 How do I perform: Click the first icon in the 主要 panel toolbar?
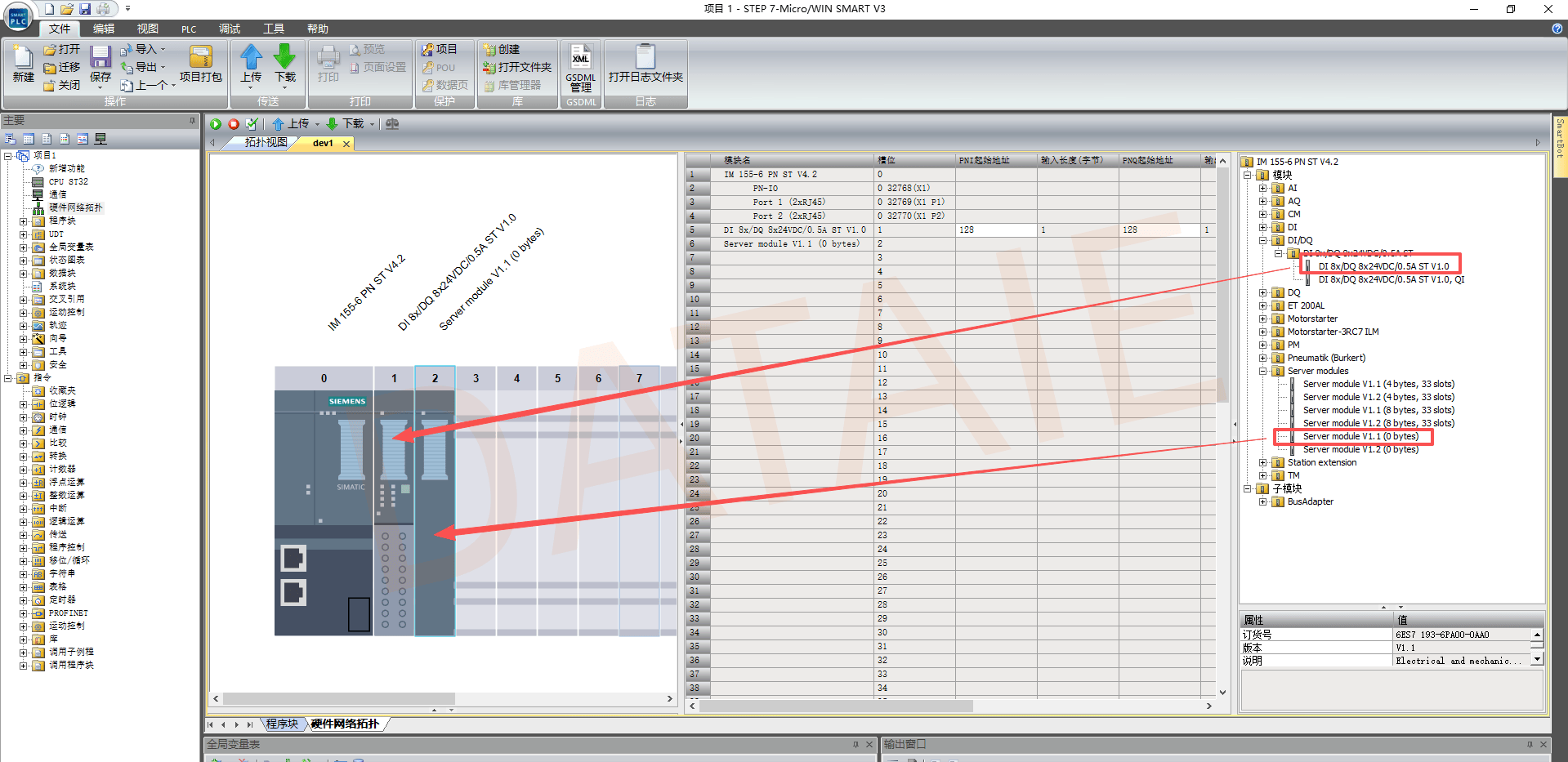(x=11, y=139)
